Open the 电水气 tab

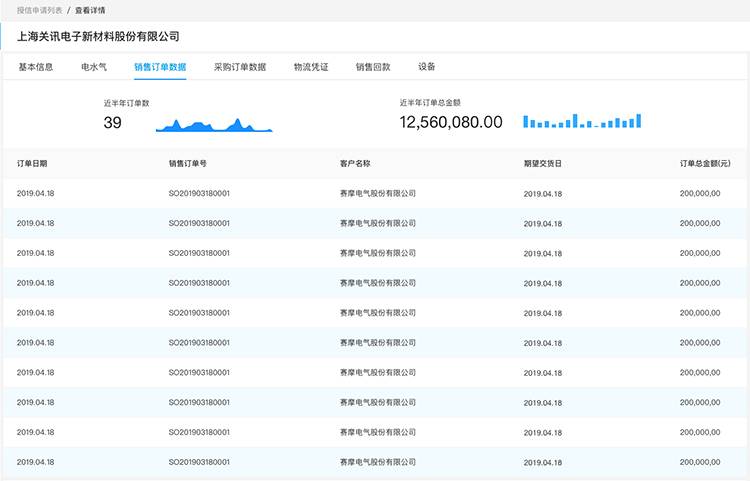(x=94, y=67)
